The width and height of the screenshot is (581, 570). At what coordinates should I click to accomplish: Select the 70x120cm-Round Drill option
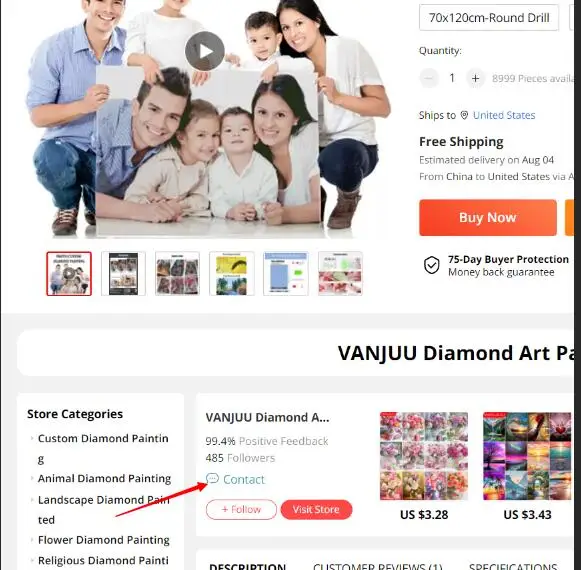pyautogui.click(x=489, y=17)
